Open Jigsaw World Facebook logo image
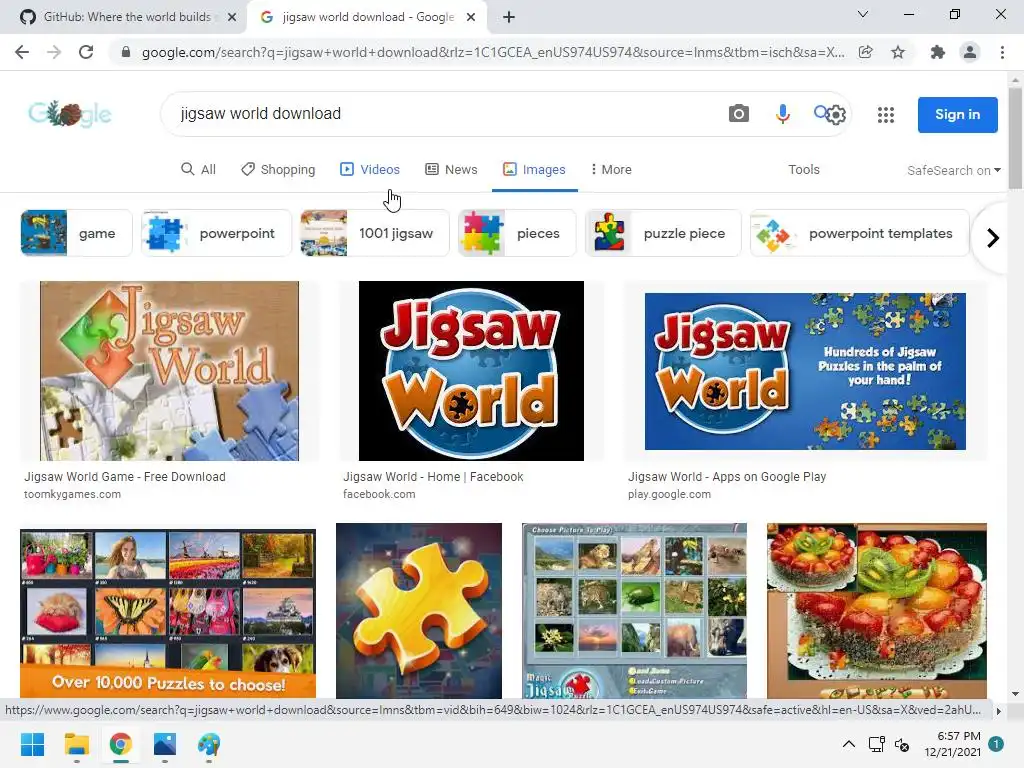The height and width of the screenshot is (768, 1024). (471, 371)
